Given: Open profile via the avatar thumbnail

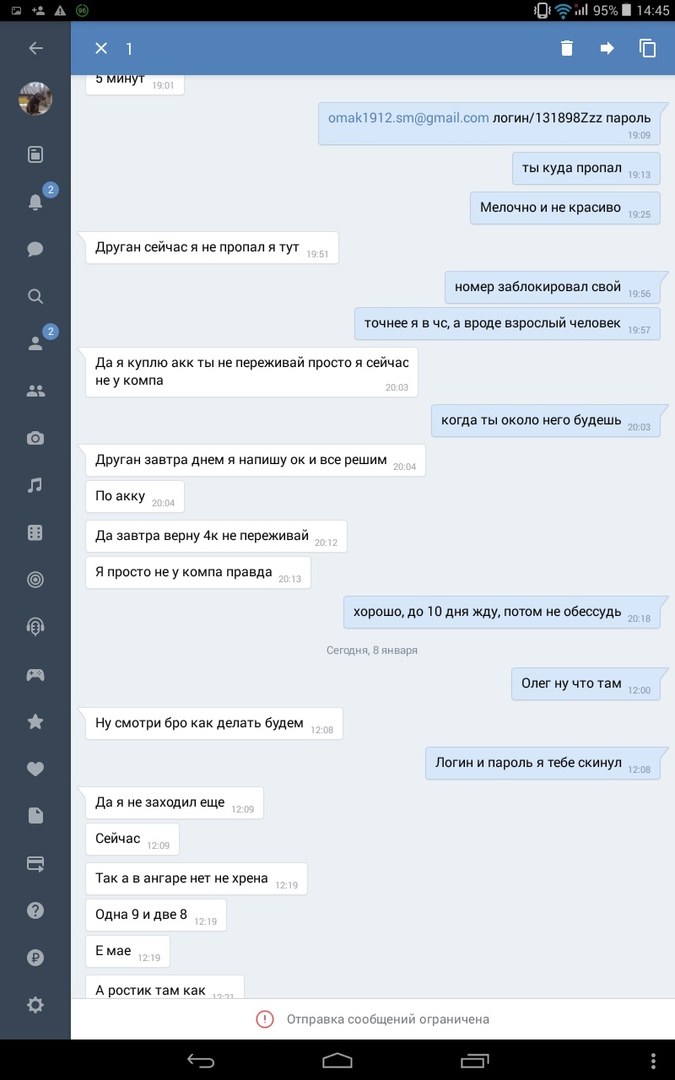Looking at the screenshot, I should (35, 98).
